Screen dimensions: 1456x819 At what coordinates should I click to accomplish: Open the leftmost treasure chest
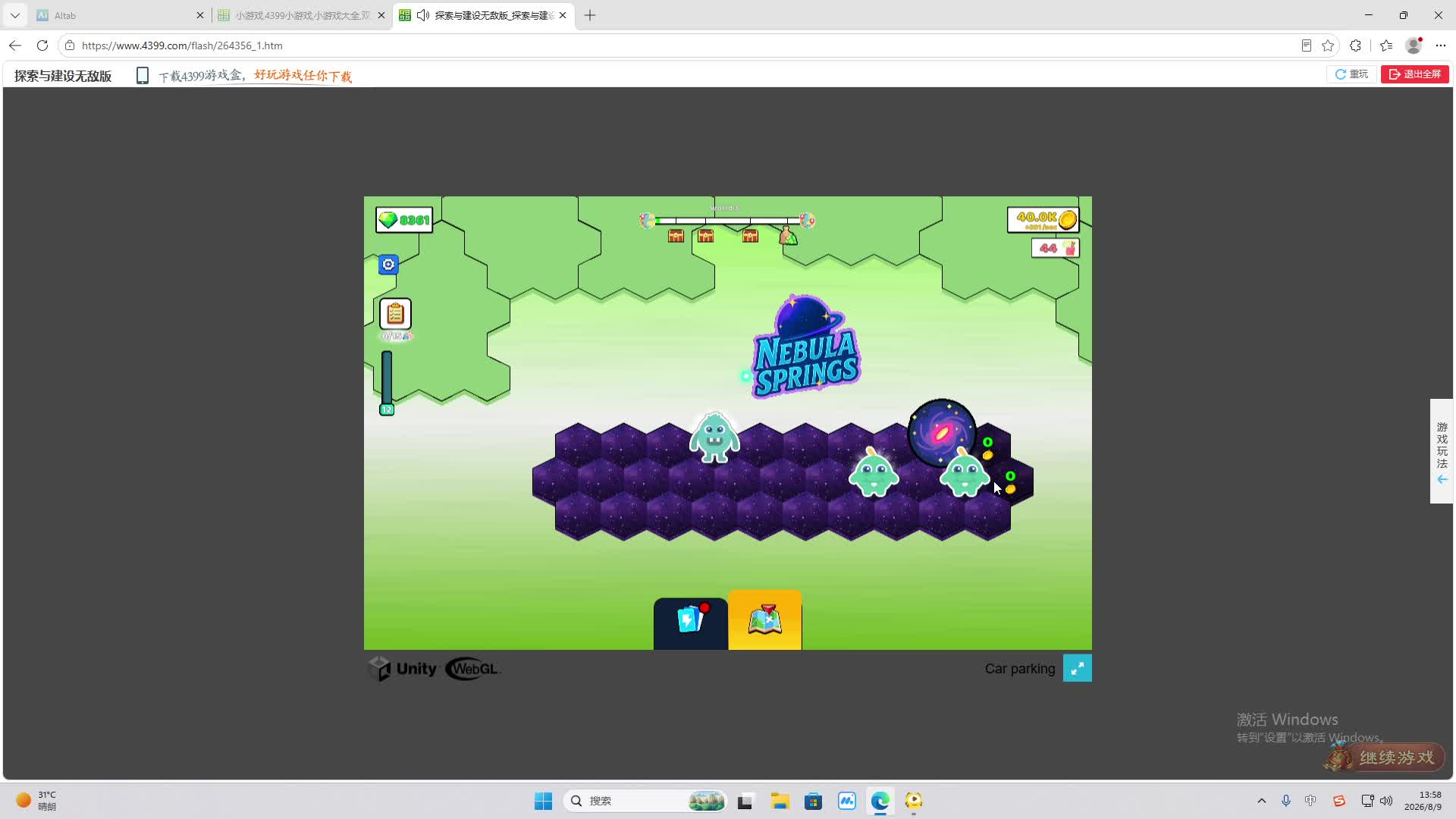[x=676, y=237]
